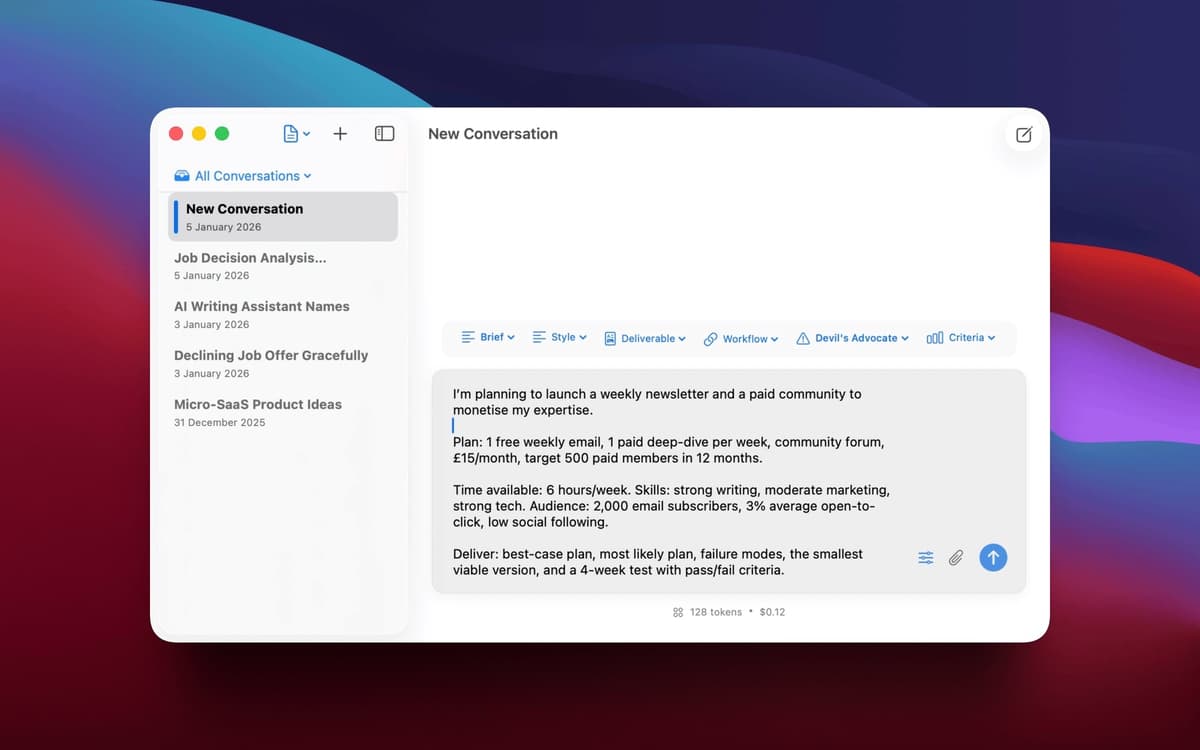Click the paperclip attachment icon

(956, 558)
